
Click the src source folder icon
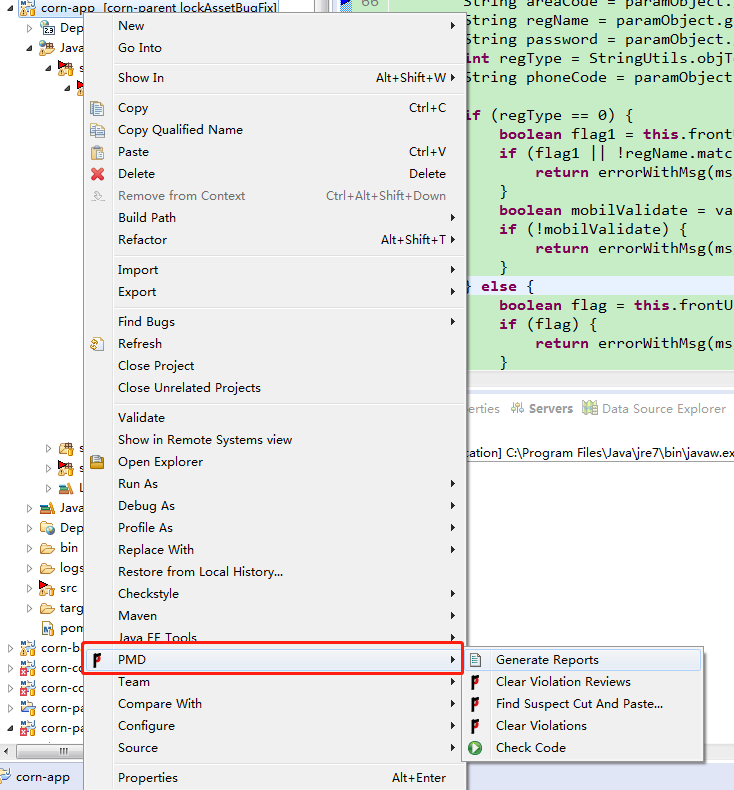47,588
